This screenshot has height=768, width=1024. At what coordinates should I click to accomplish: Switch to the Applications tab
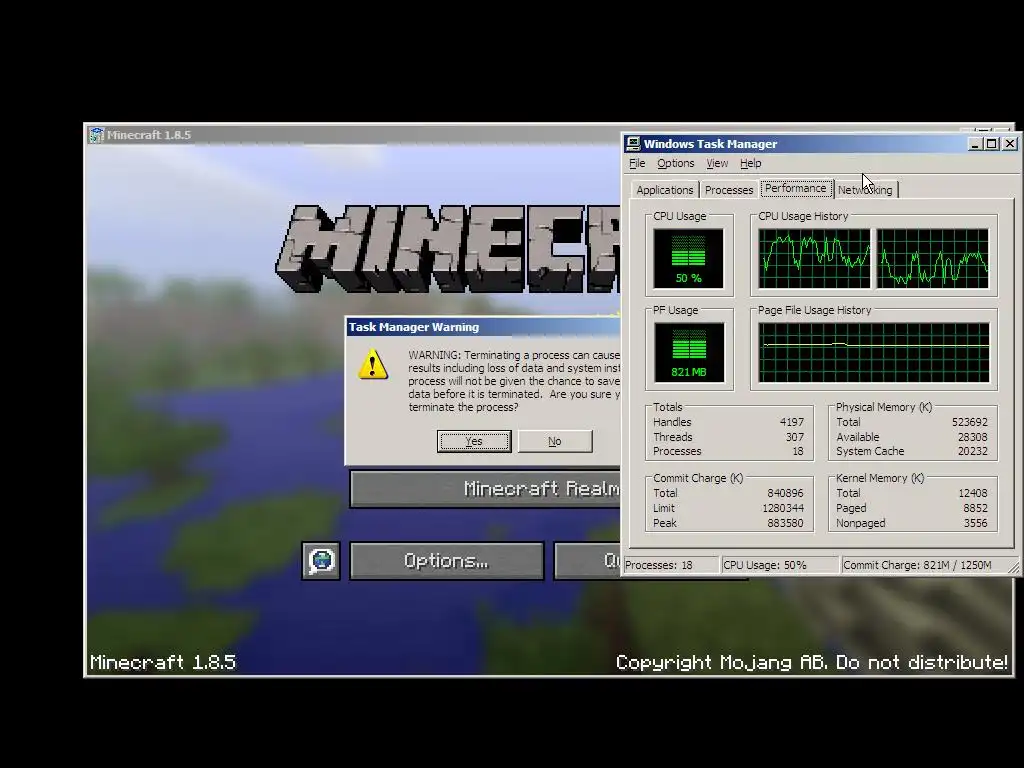click(x=664, y=190)
